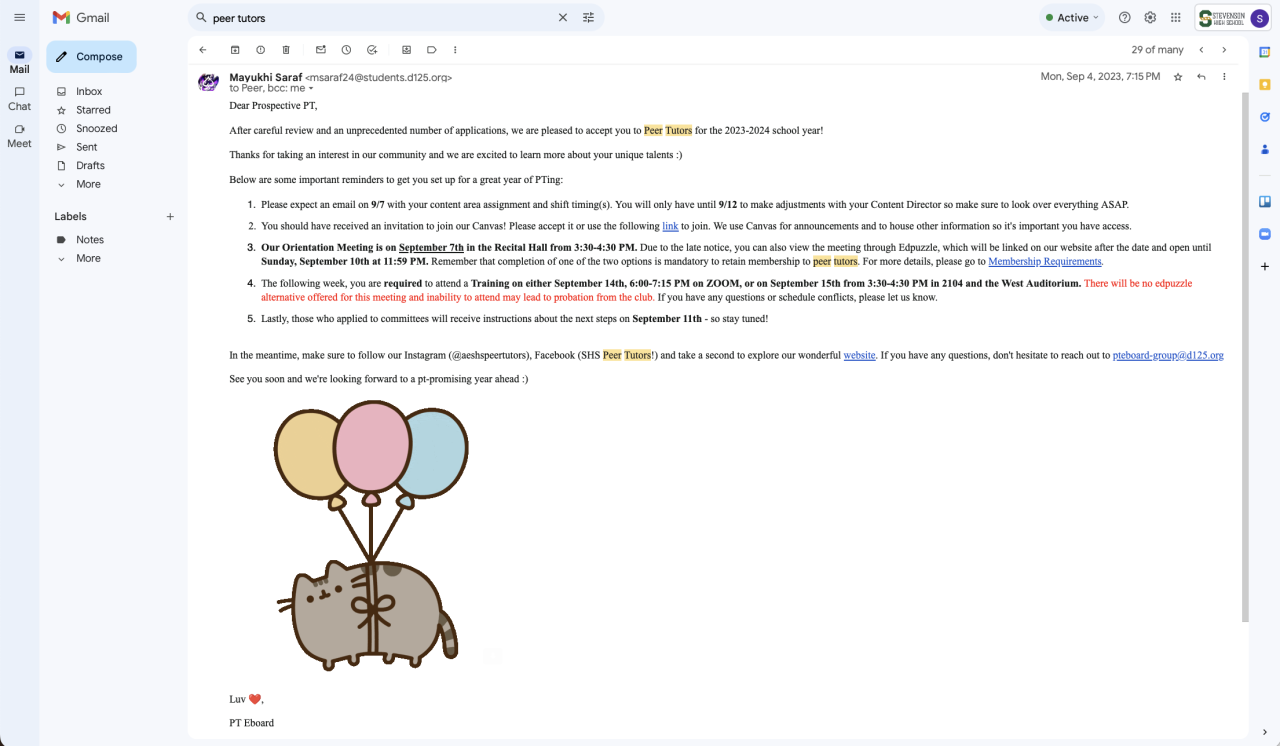Switch to the Meet tab
Viewport: 1280px width, 746px height.
pyautogui.click(x=19, y=135)
